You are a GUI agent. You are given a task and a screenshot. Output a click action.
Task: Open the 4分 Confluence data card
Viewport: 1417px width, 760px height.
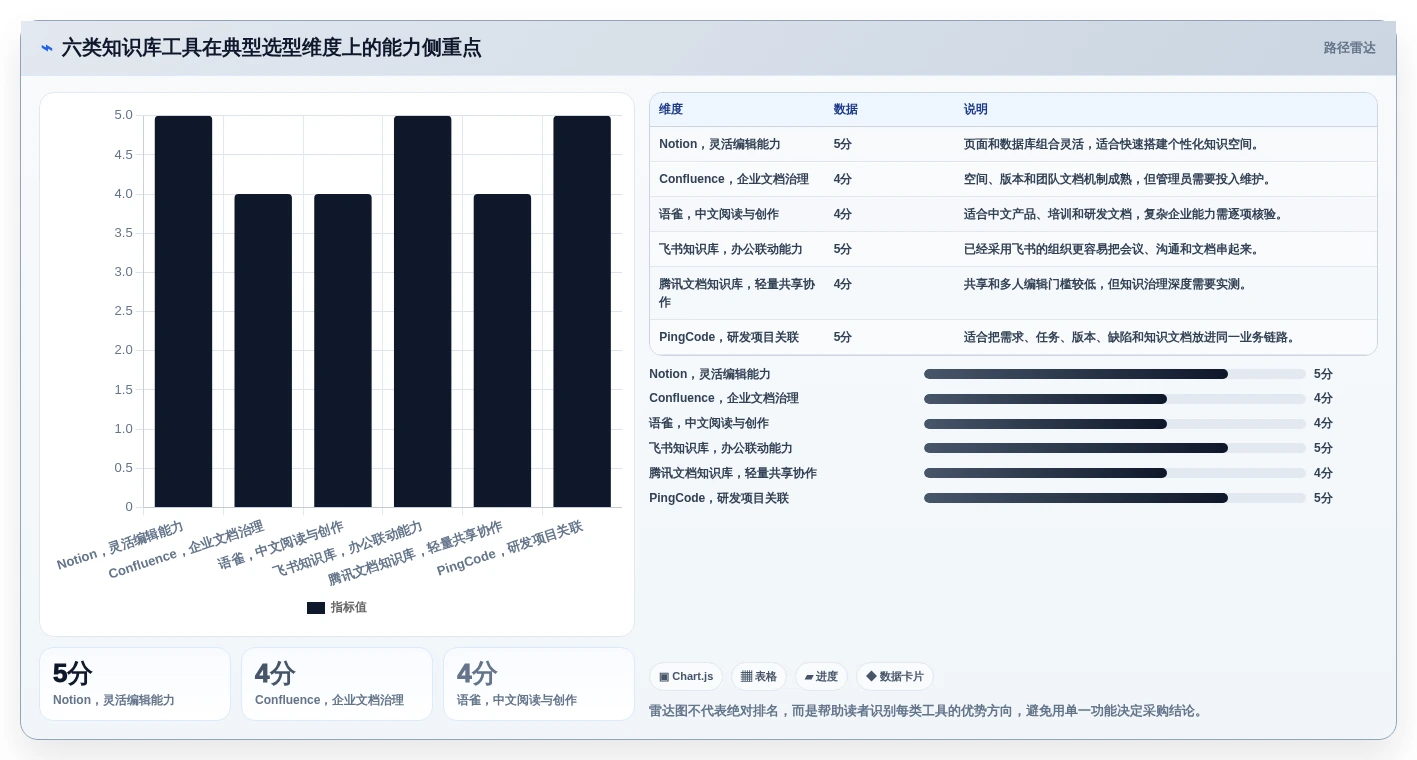click(337, 684)
